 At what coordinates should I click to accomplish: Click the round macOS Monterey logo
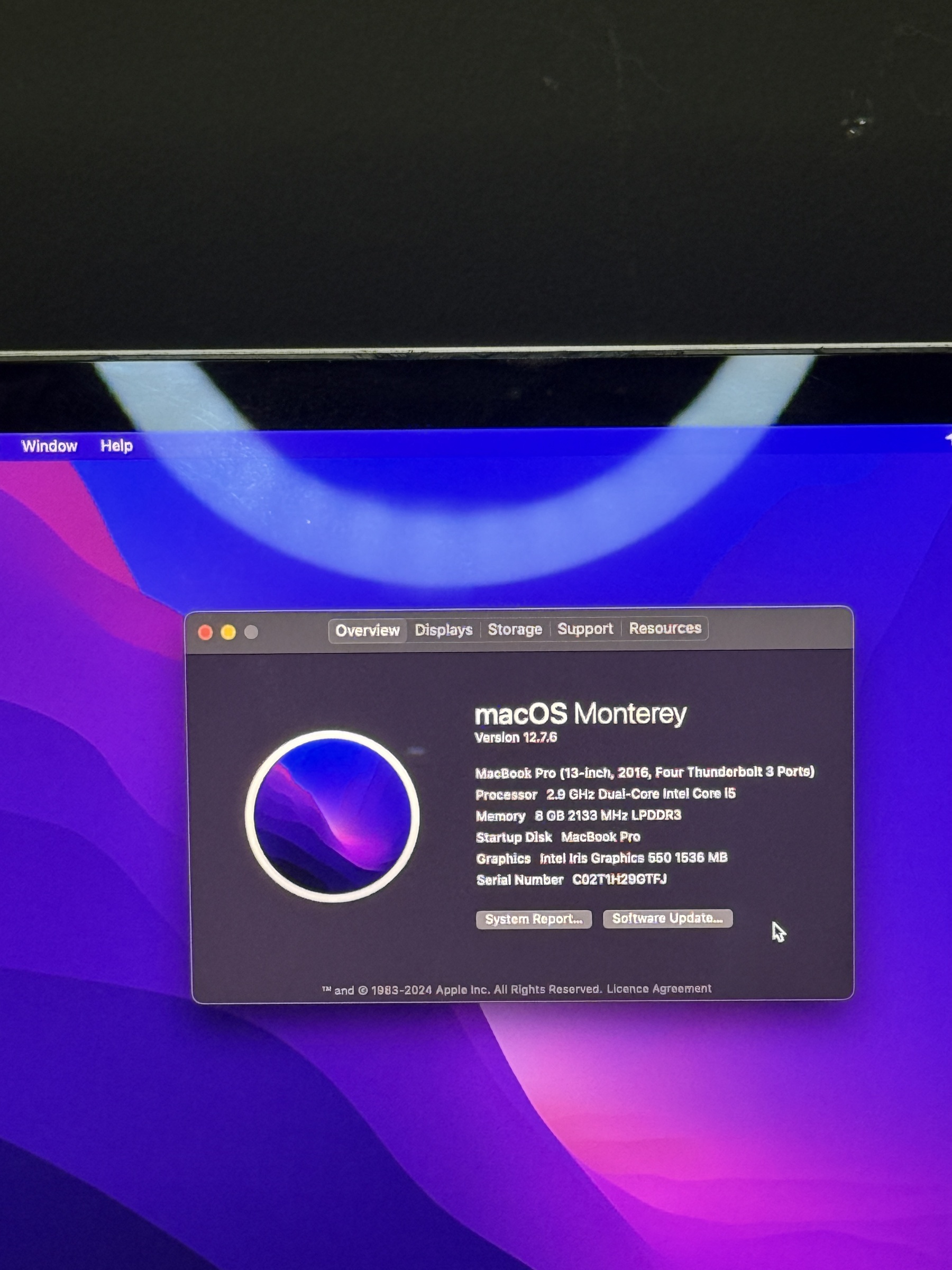click(x=332, y=817)
